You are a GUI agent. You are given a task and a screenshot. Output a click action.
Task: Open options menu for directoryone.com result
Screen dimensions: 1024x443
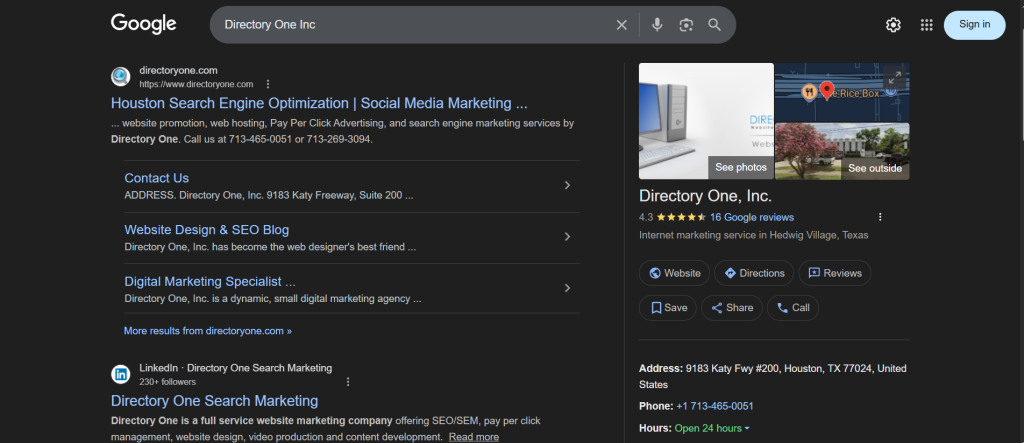click(x=268, y=84)
